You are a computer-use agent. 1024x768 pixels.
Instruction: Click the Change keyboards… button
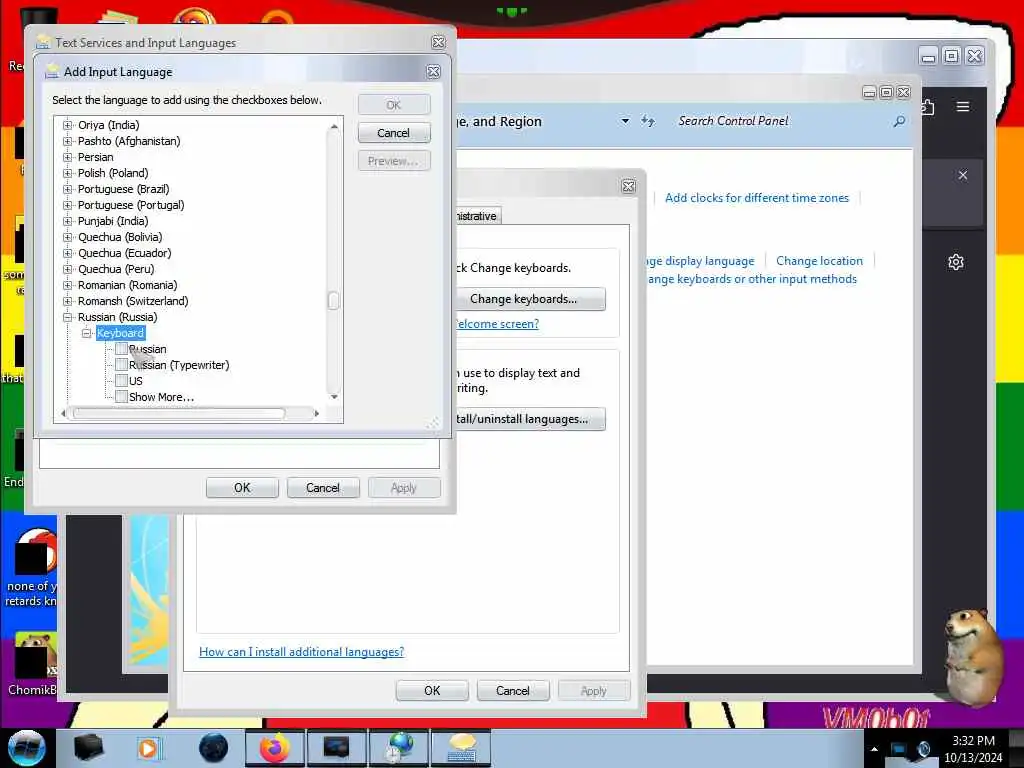tap(530, 299)
